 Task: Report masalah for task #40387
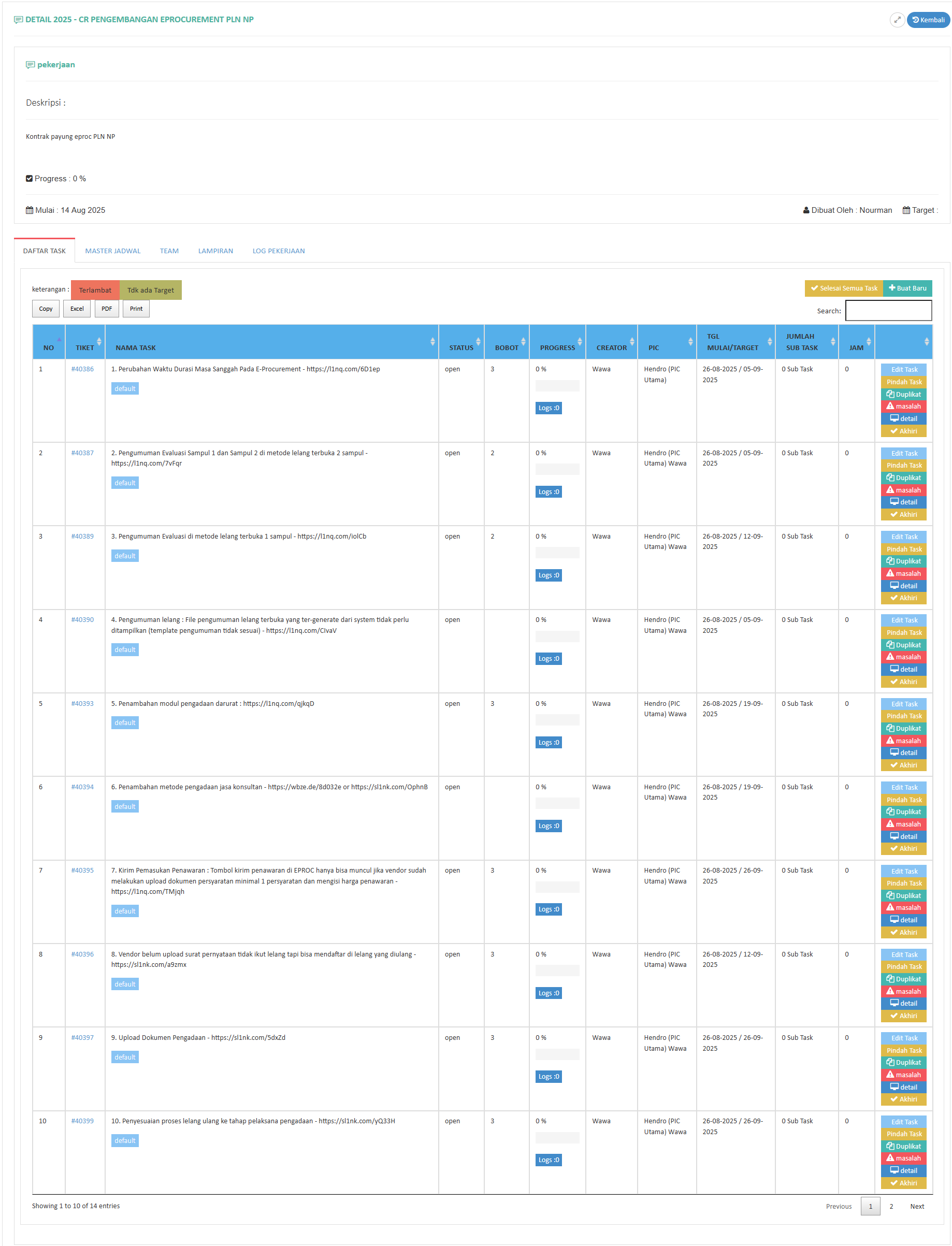pos(904,490)
